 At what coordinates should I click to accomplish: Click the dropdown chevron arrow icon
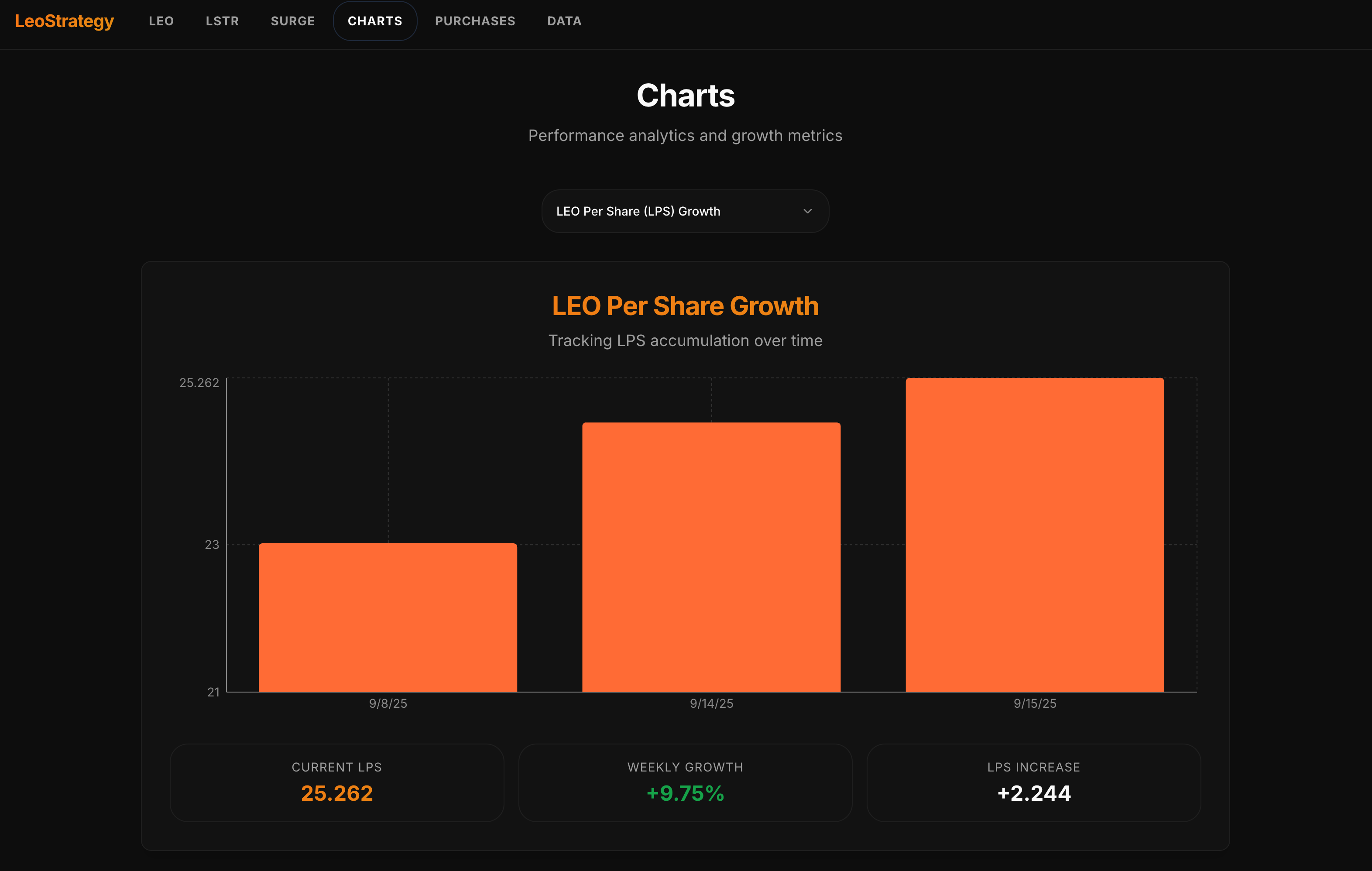[x=807, y=211]
